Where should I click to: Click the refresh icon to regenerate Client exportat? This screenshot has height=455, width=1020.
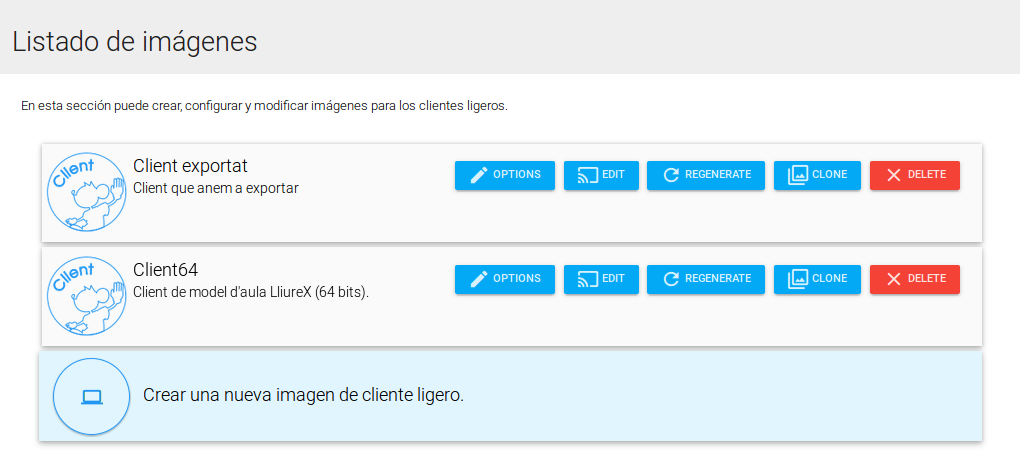click(672, 175)
